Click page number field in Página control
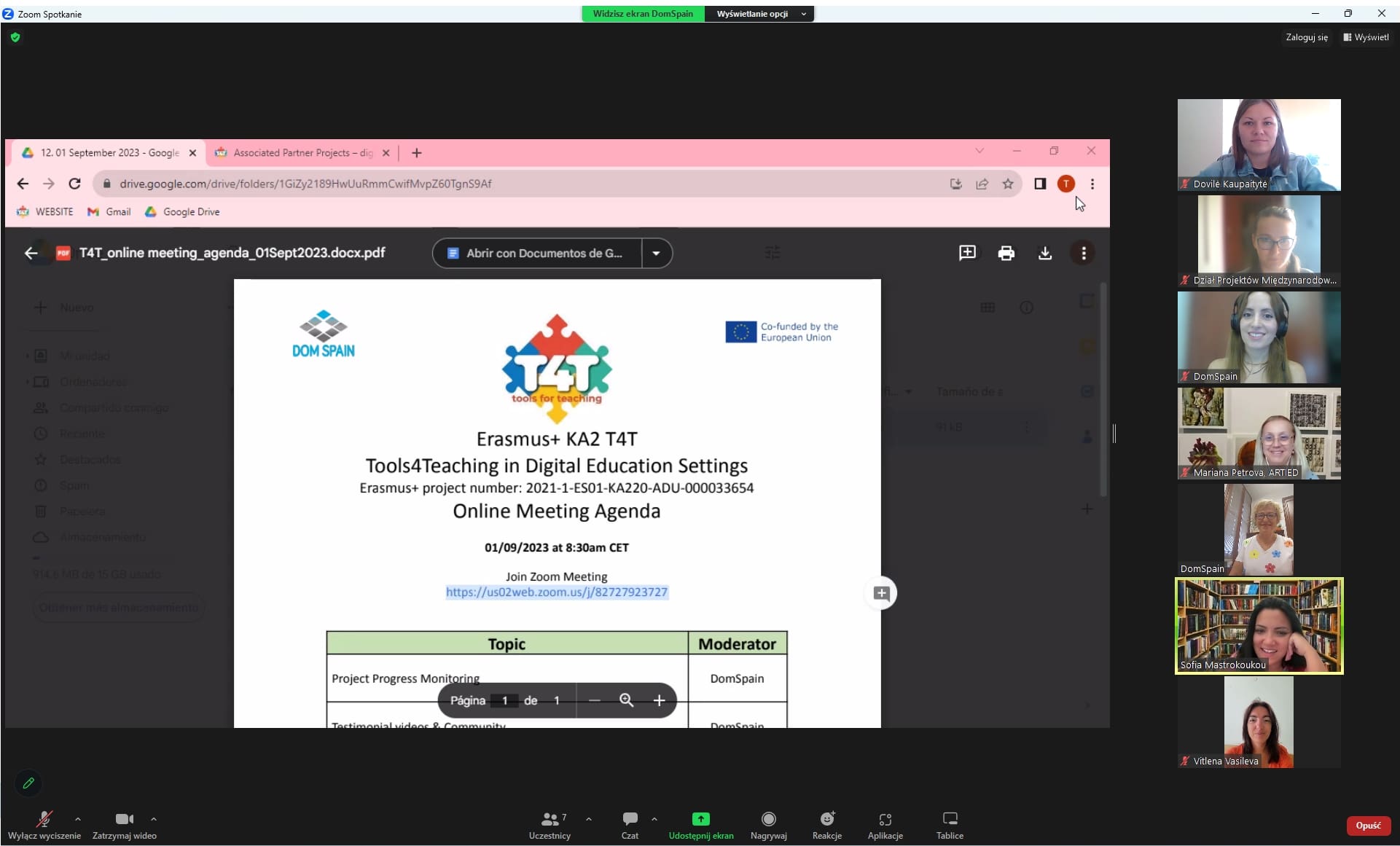 [504, 700]
